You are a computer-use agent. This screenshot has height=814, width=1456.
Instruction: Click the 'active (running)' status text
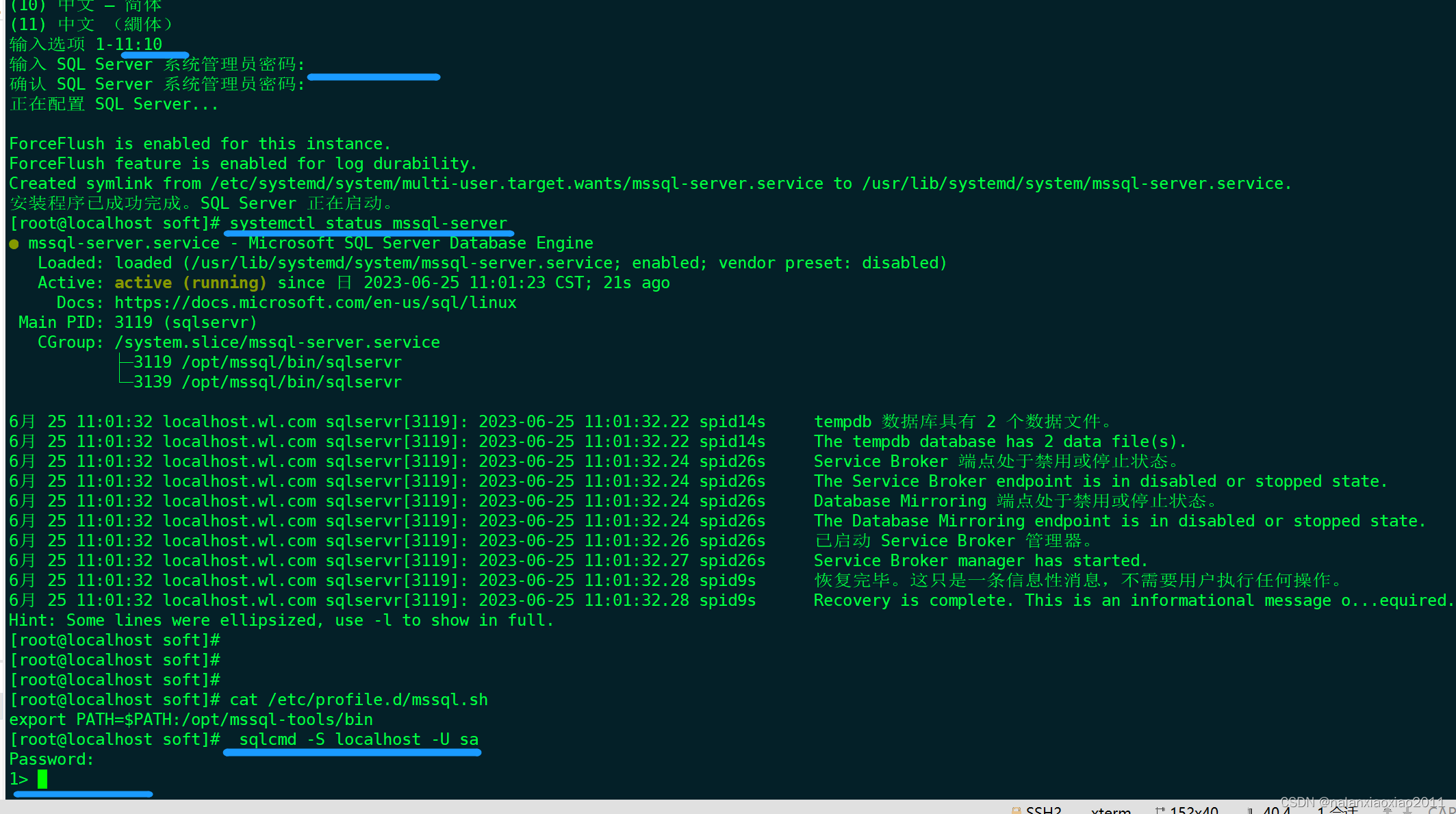190,283
